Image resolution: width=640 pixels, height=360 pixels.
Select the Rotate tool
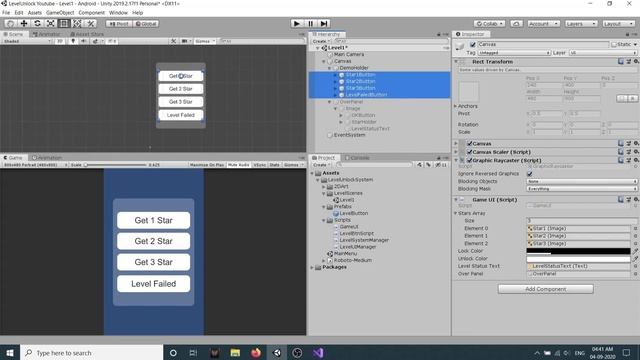(37, 24)
